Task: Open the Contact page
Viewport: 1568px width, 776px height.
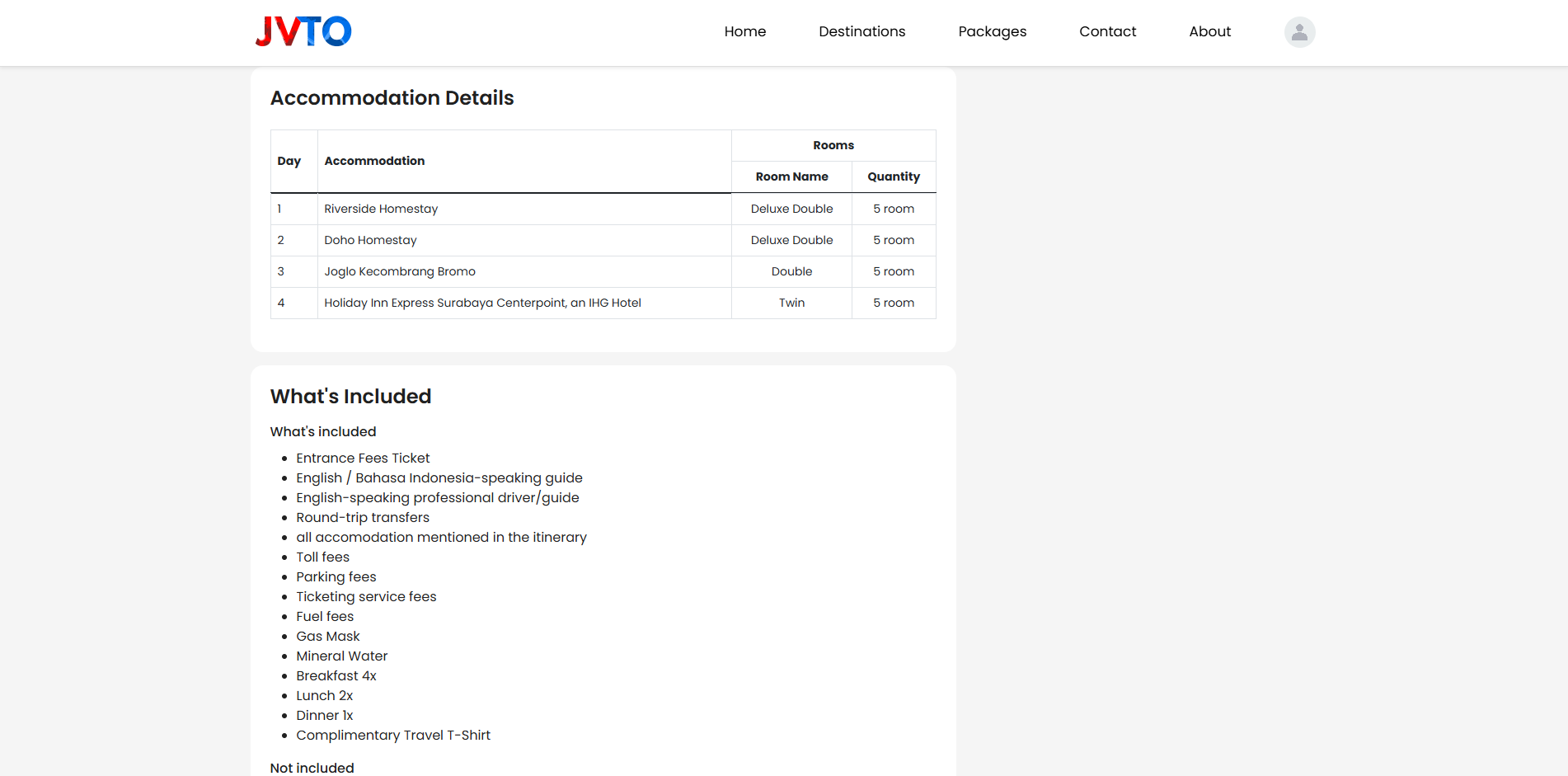Action: 1107,31
